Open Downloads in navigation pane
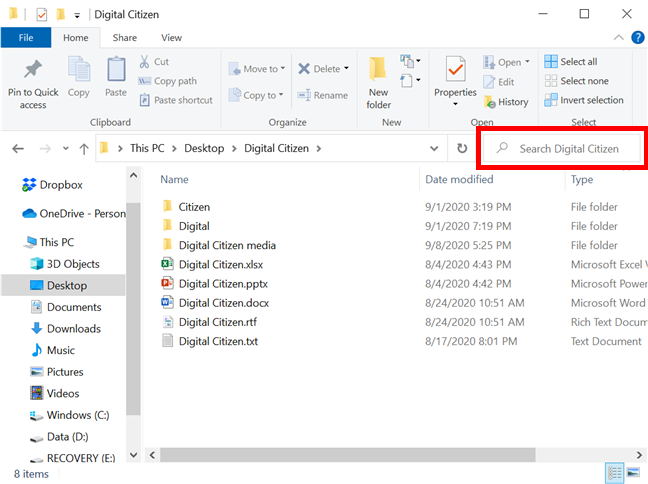Screen dimensions: 648x484 tap(66, 329)
